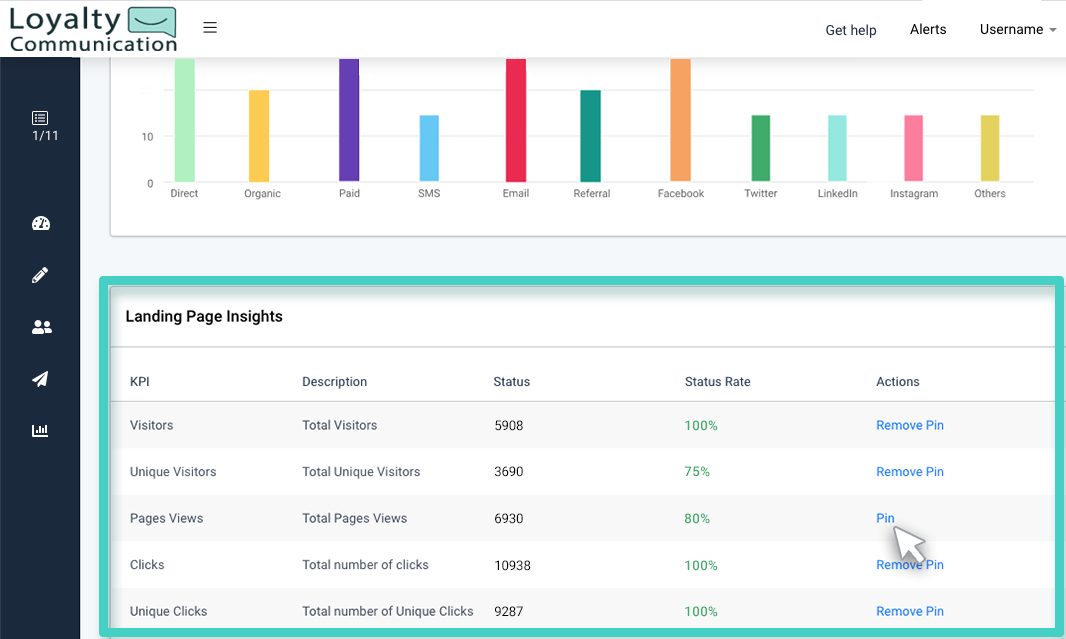Open the bar chart reports icon
This screenshot has height=639, width=1066.
point(40,431)
